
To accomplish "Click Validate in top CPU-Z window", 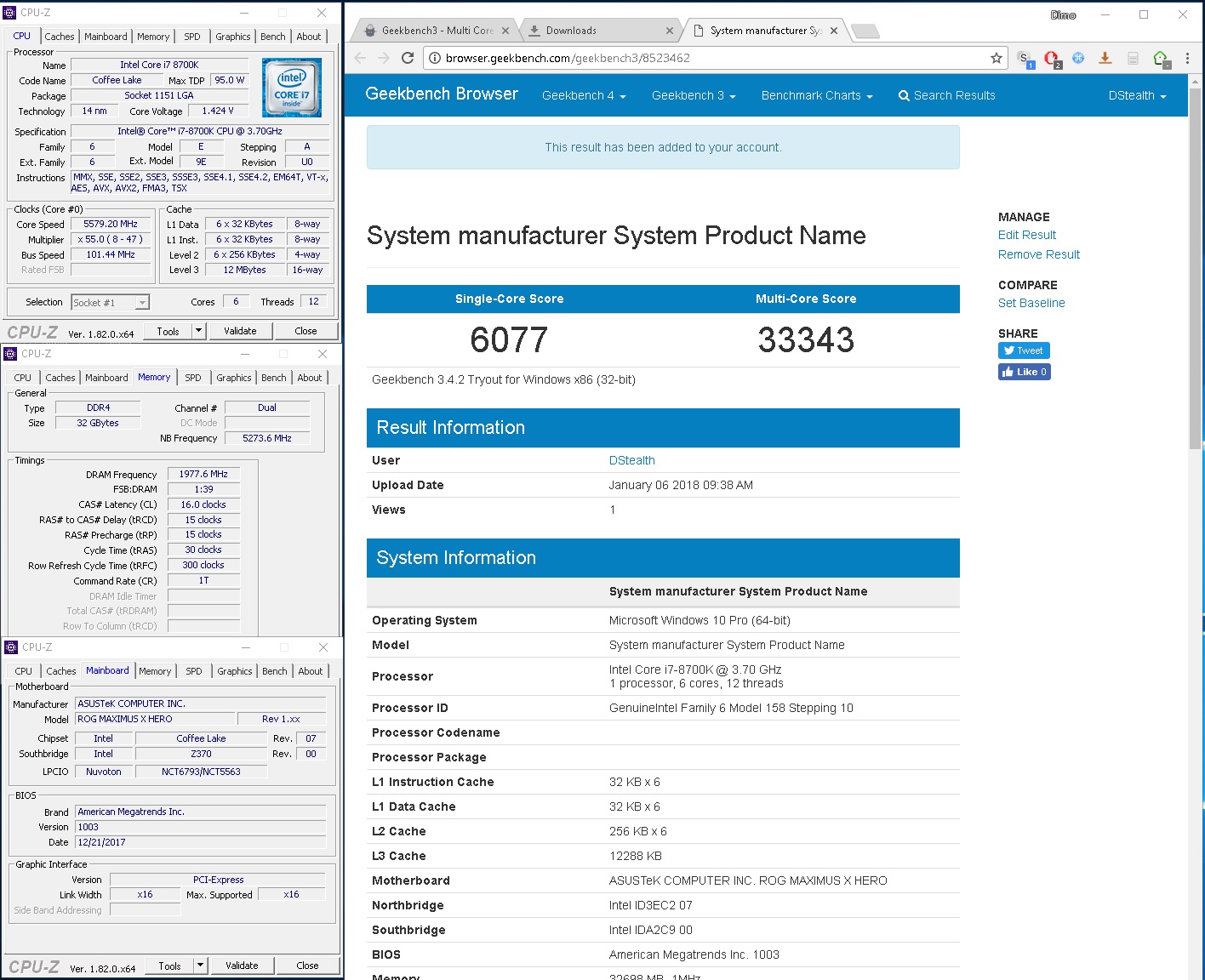I will pyautogui.click(x=240, y=331).
